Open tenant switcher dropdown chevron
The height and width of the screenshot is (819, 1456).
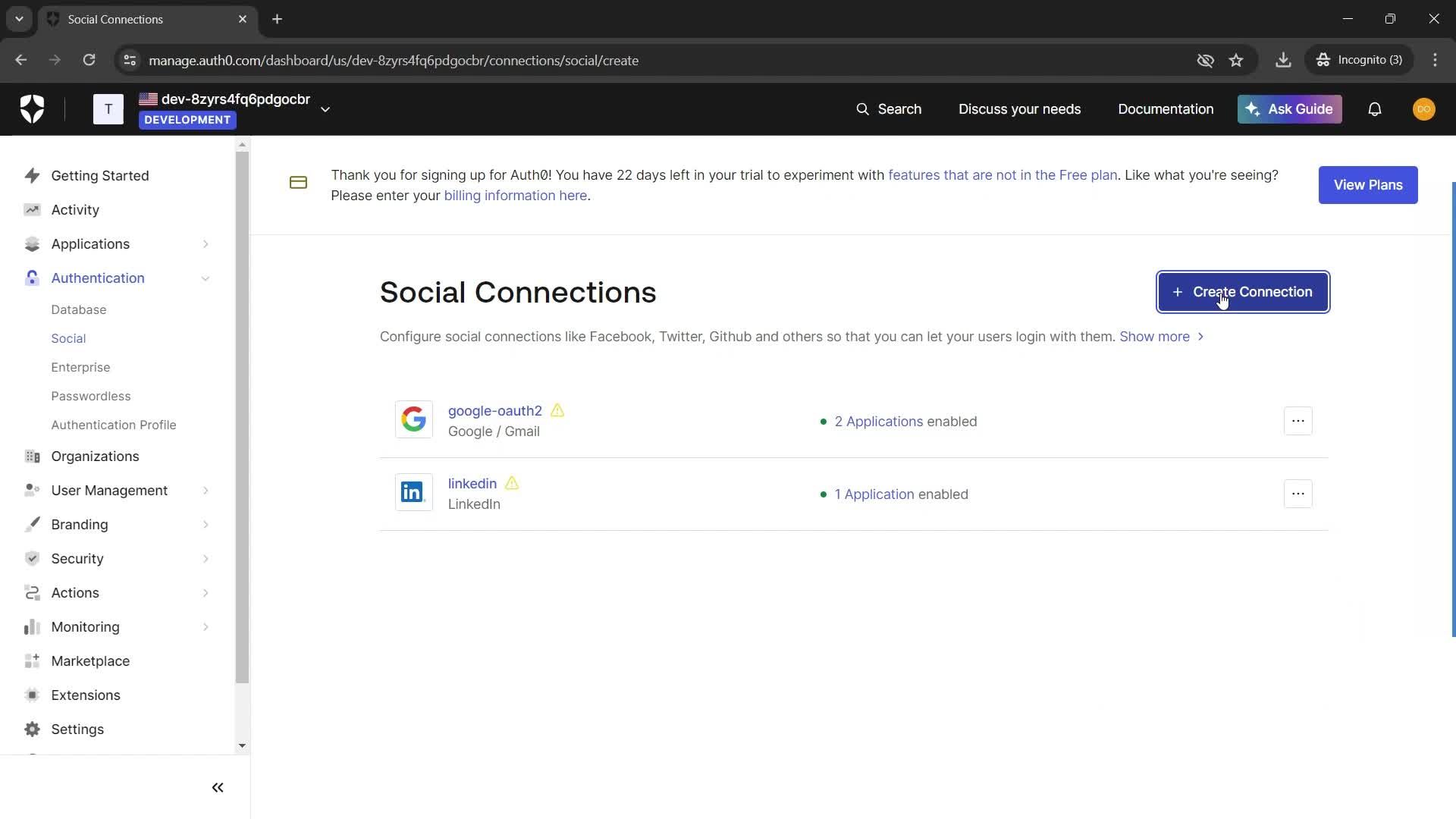(325, 109)
